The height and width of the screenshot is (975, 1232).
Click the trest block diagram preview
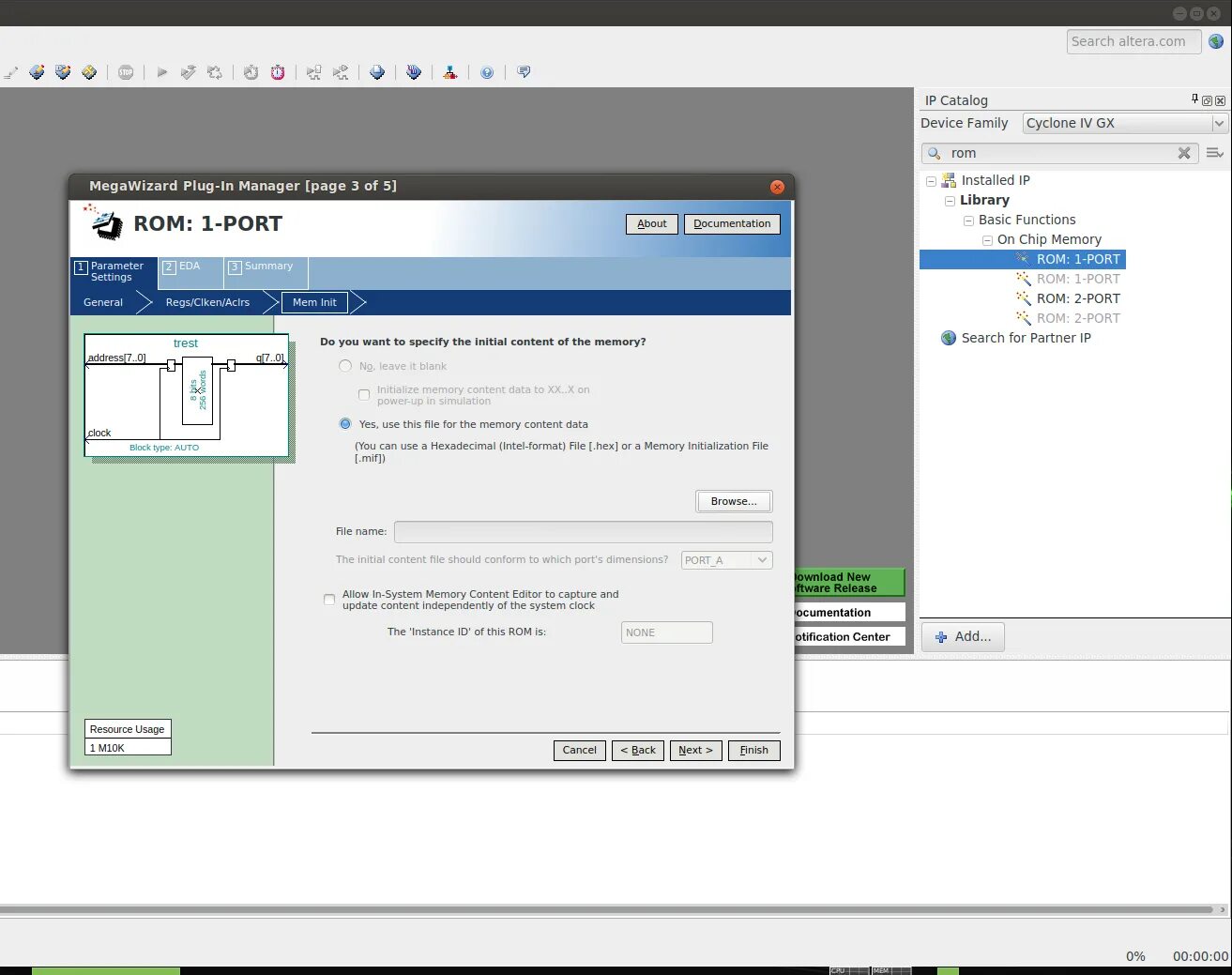click(x=187, y=395)
